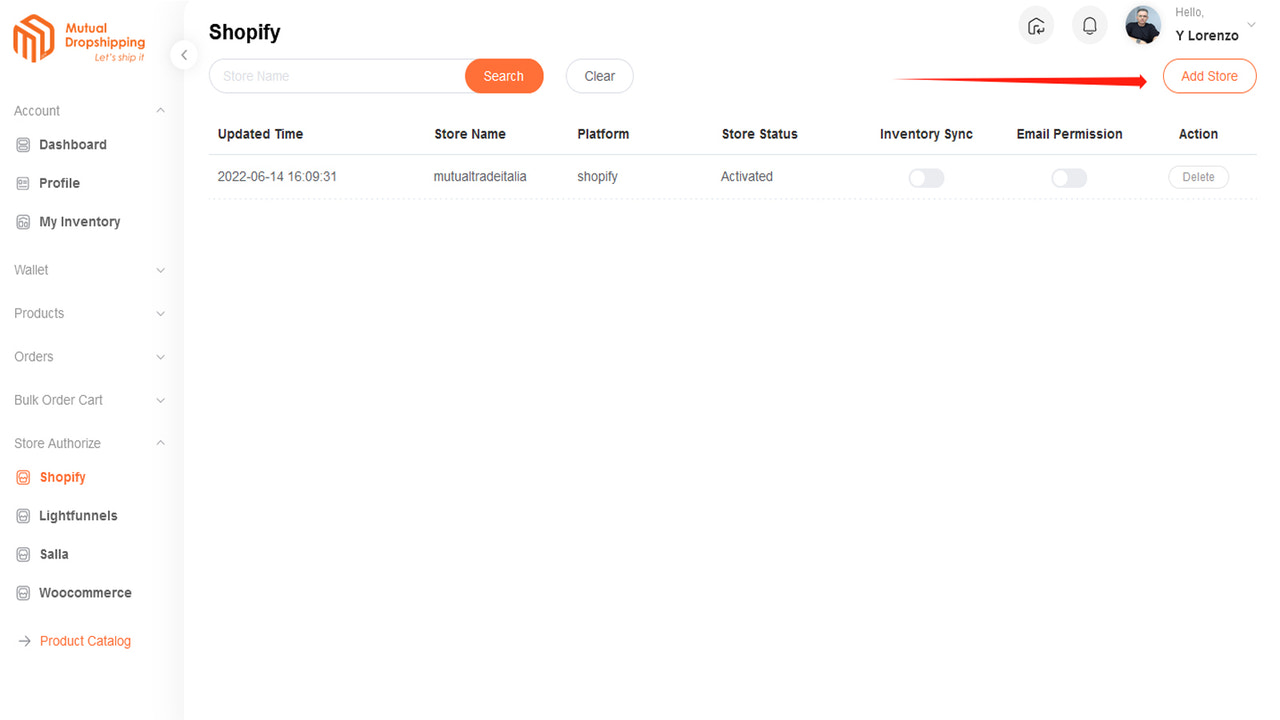Click the Mutual Dropshipping logo

[x=78, y=38]
